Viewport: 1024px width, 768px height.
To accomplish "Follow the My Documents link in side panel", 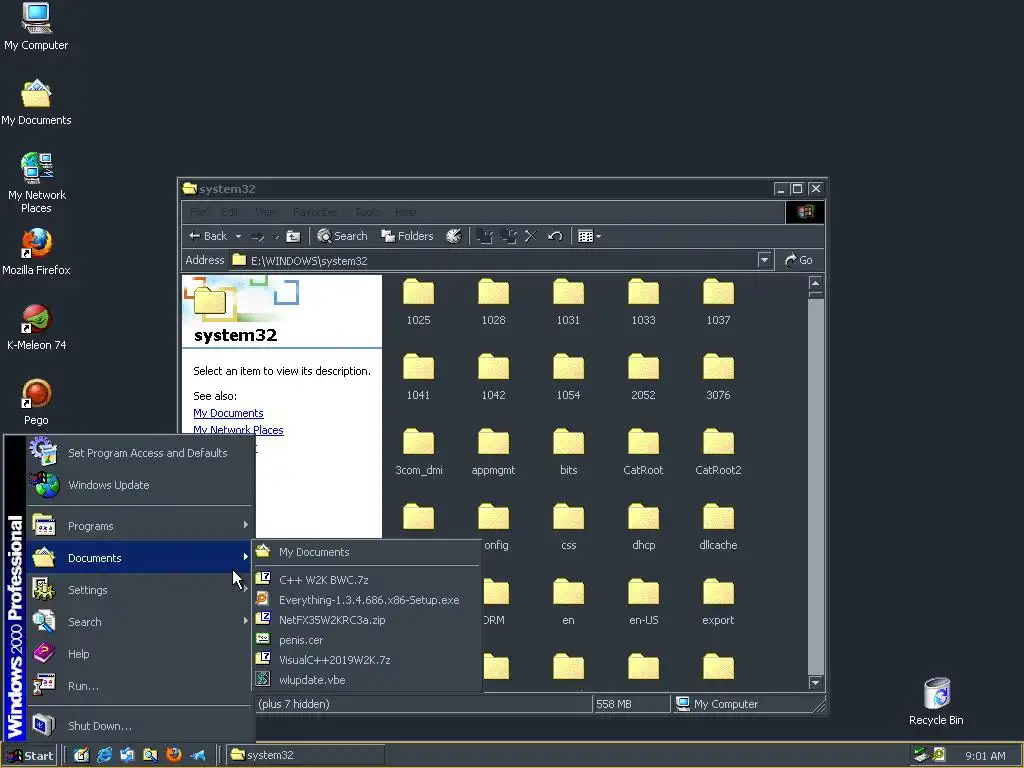I will coord(228,413).
